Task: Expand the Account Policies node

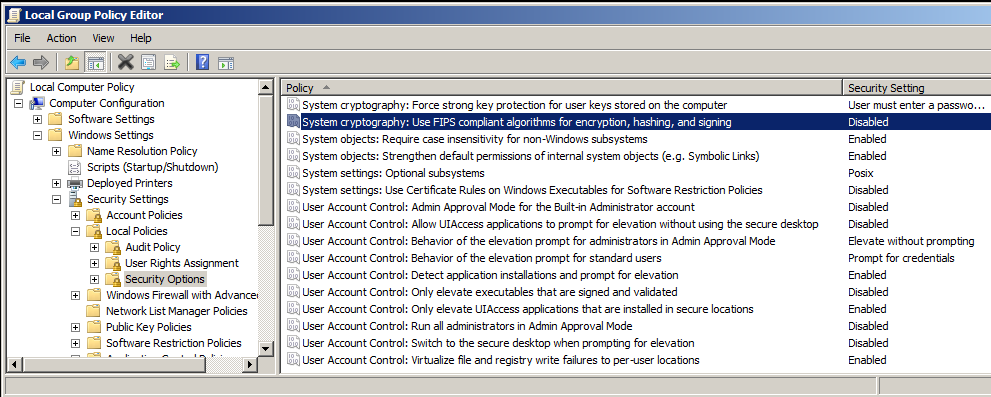Action: (x=75, y=216)
